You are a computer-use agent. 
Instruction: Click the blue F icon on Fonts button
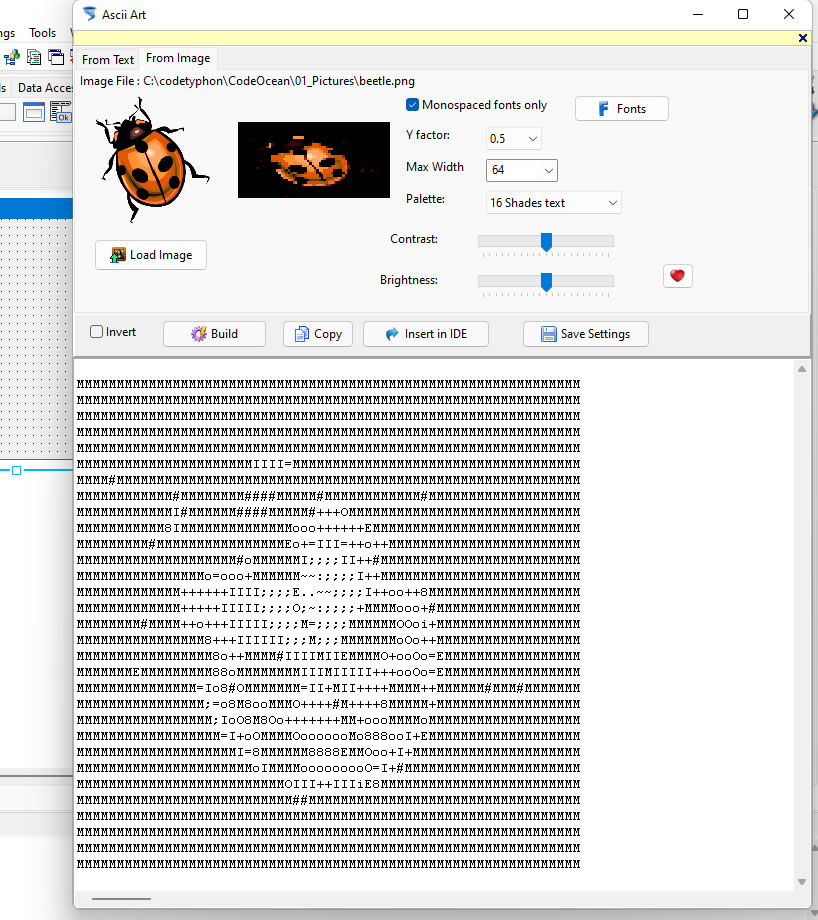[x=603, y=109]
